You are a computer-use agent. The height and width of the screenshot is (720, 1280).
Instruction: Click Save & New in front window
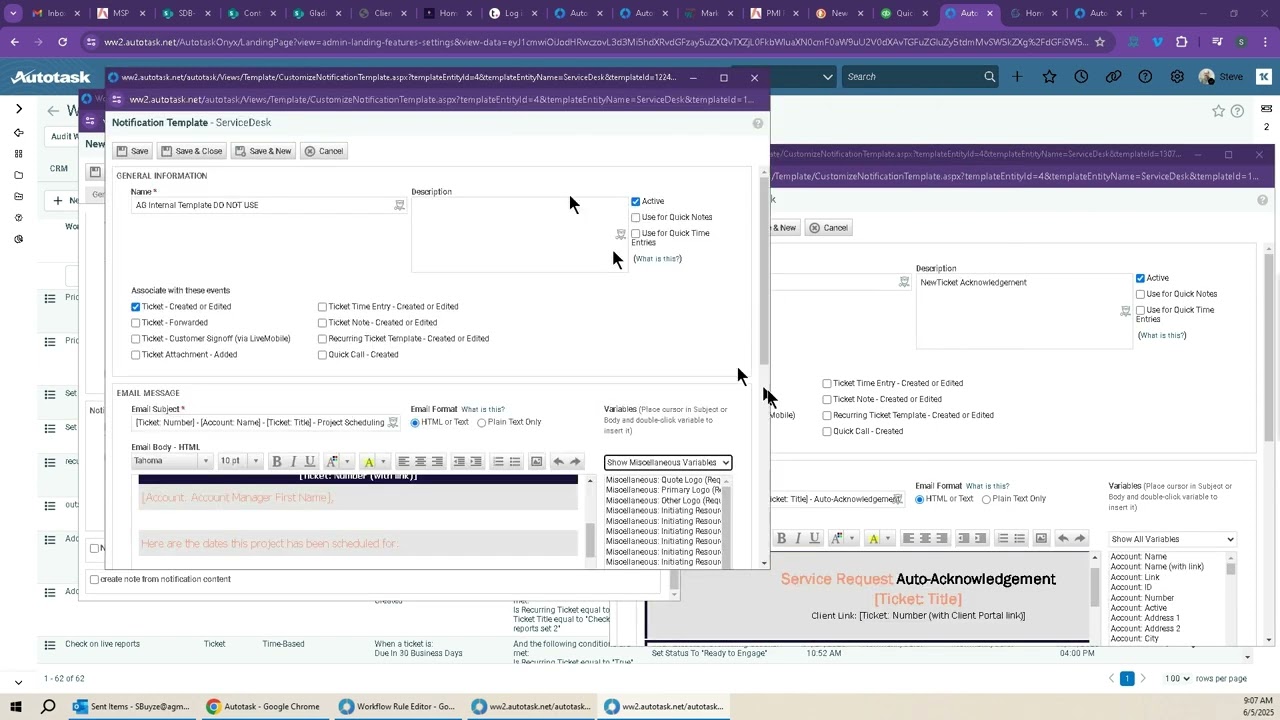pos(263,151)
